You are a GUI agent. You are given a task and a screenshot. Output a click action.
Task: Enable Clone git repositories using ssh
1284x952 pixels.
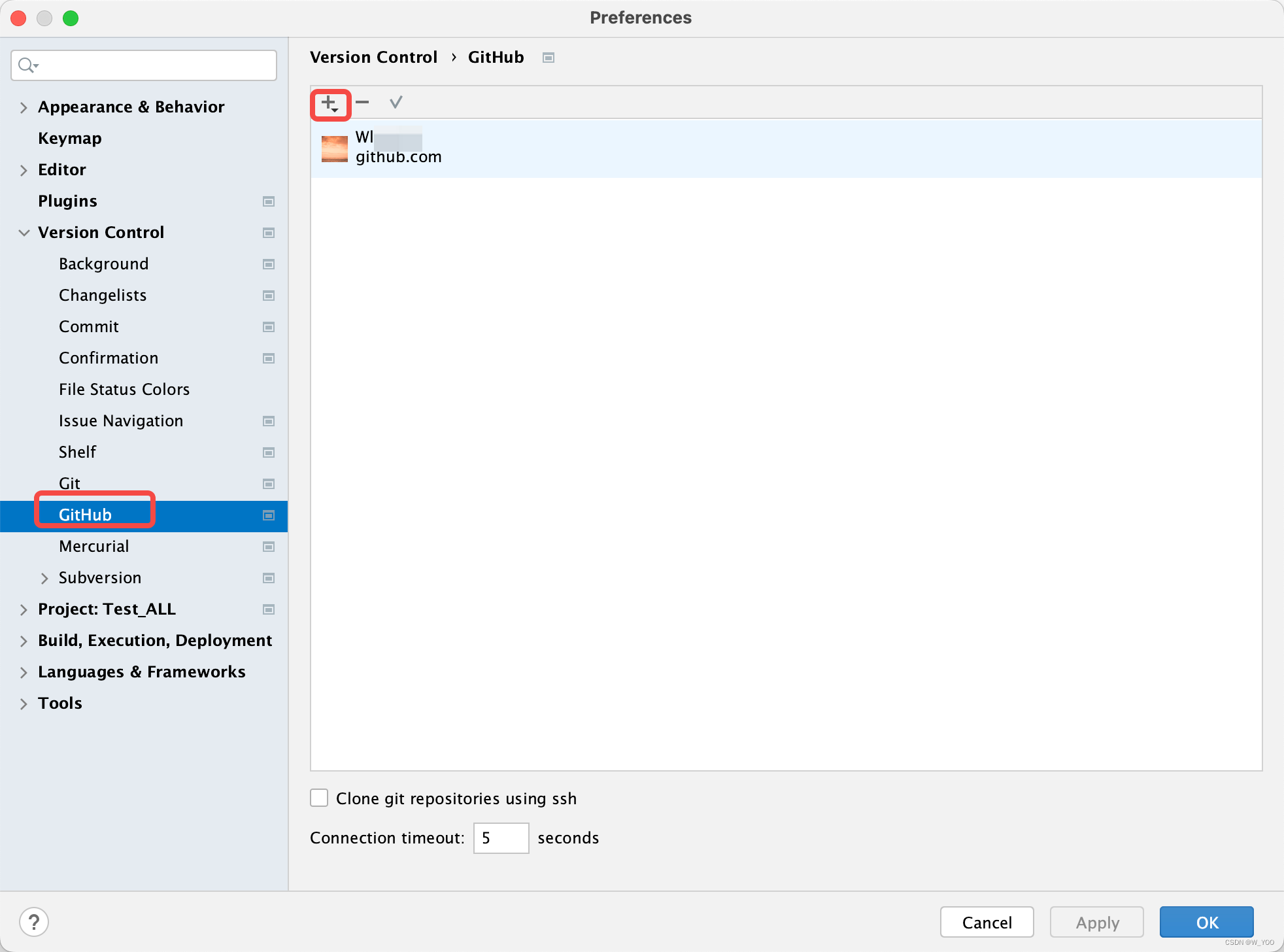(x=319, y=798)
